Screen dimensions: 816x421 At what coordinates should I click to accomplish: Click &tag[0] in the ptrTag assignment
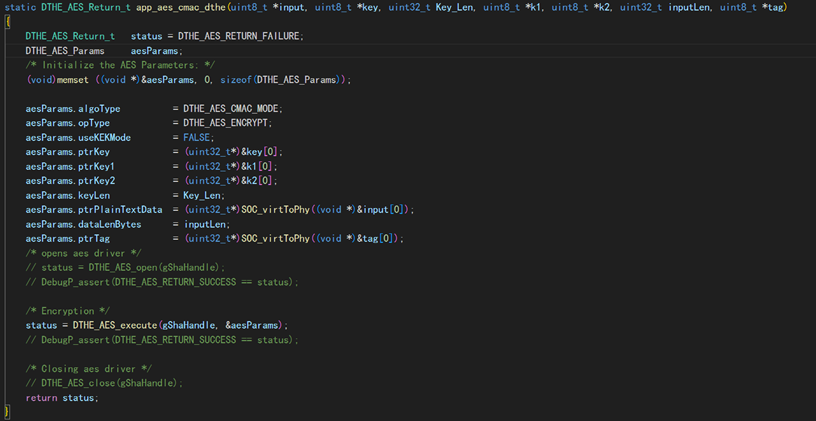tap(375, 239)
